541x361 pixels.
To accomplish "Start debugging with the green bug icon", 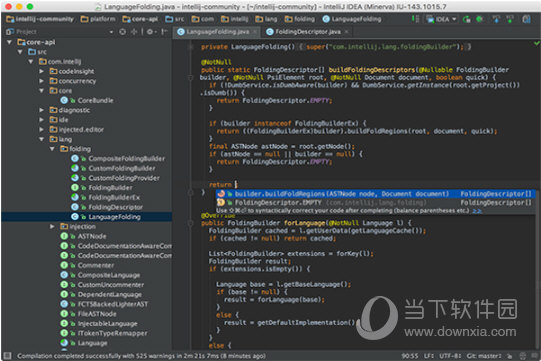I will click(x=480, y=19).
